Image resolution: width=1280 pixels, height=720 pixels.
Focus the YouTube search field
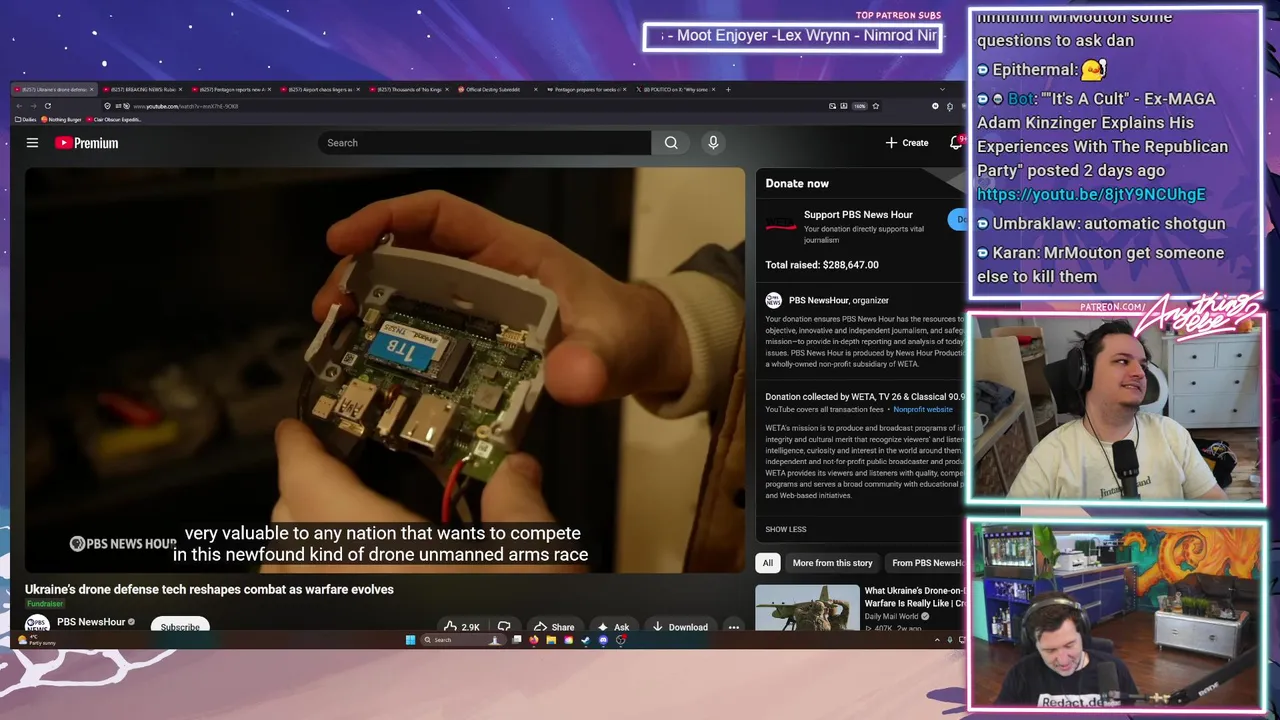(x=484, y=143)
